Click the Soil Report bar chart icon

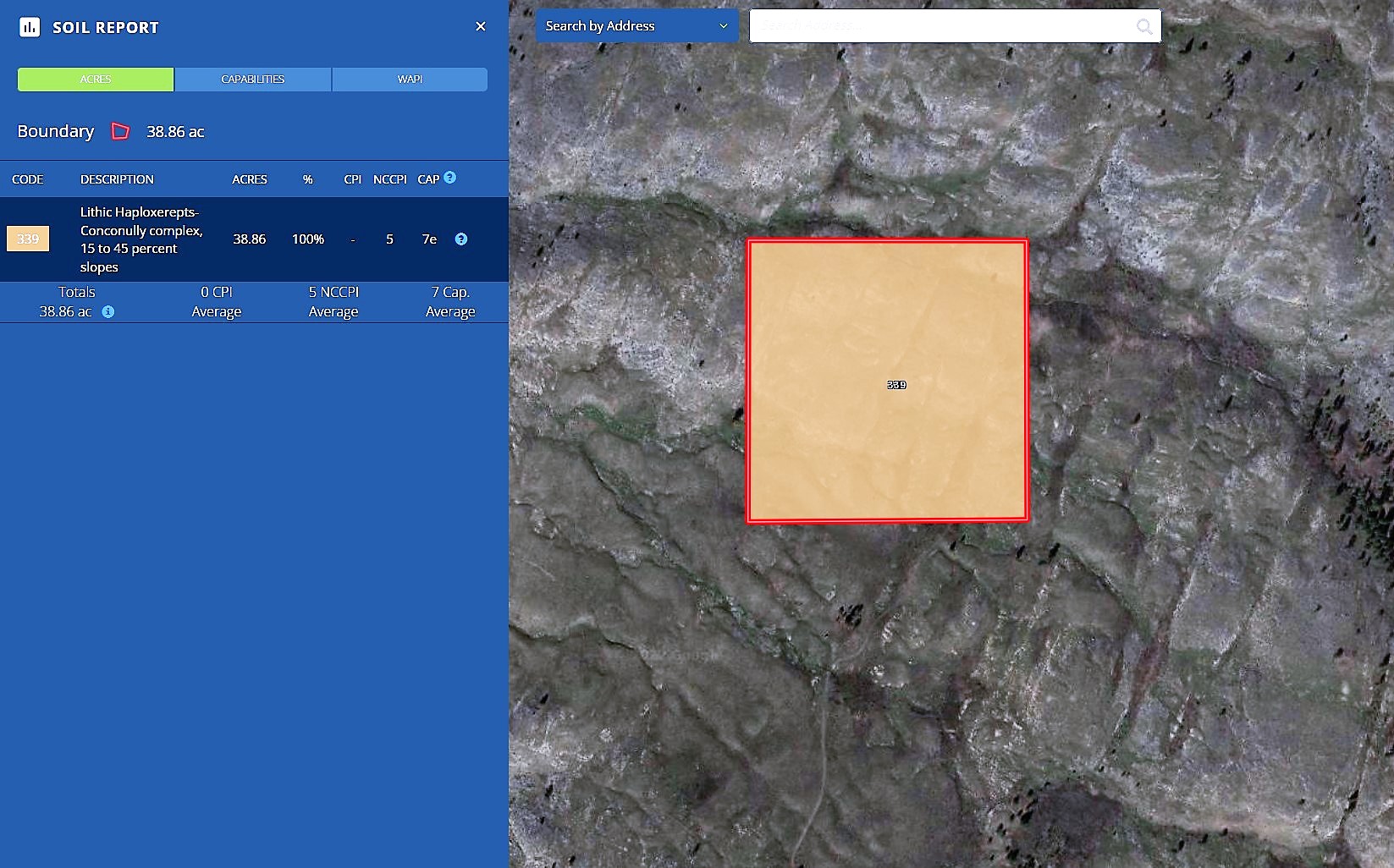click(30, 27)
